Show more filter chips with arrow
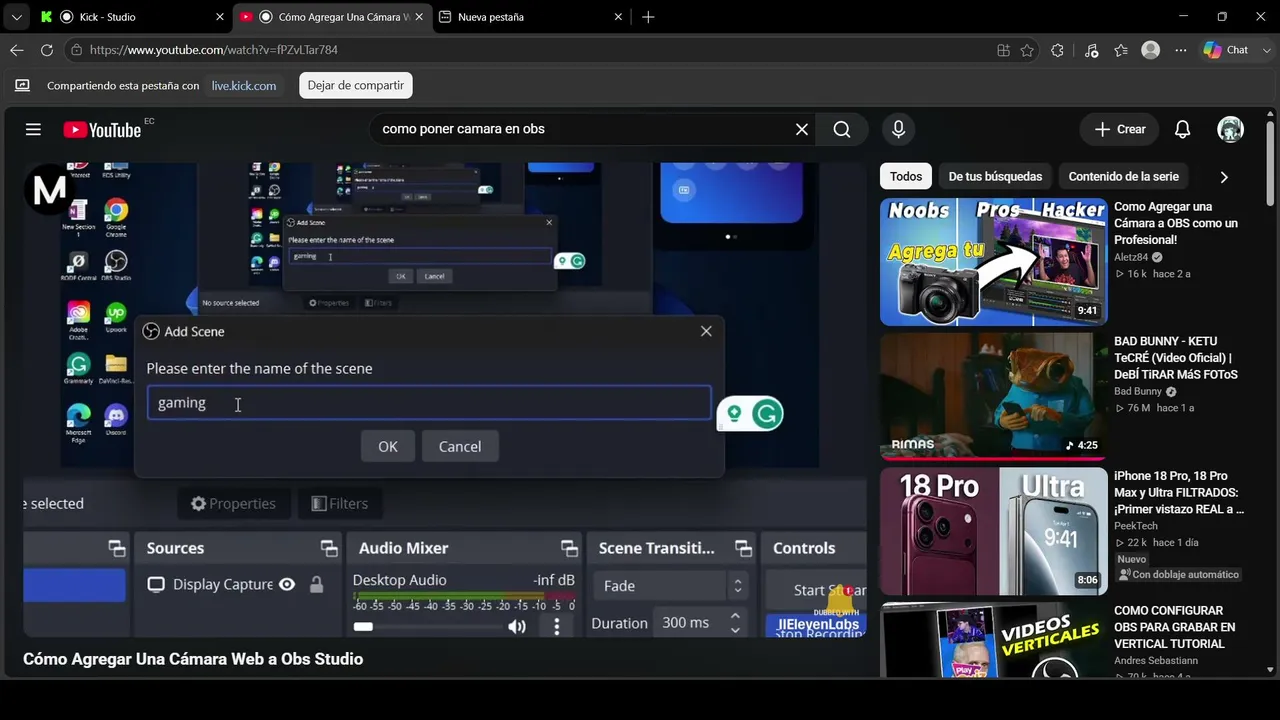 coord(1224,177)
